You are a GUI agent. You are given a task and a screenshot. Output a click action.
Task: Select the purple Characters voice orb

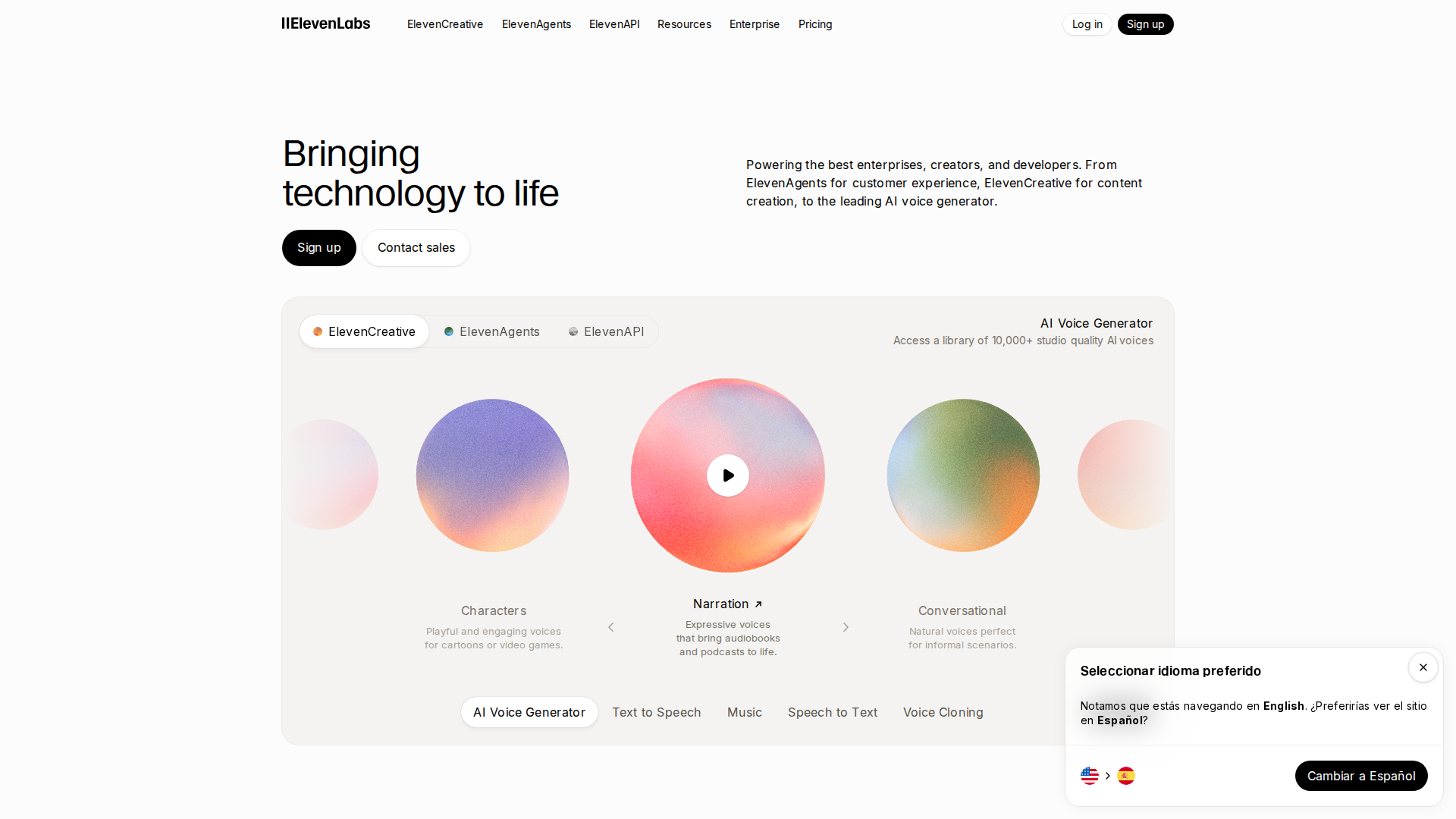pyautogui.click(x=492, y=475)
